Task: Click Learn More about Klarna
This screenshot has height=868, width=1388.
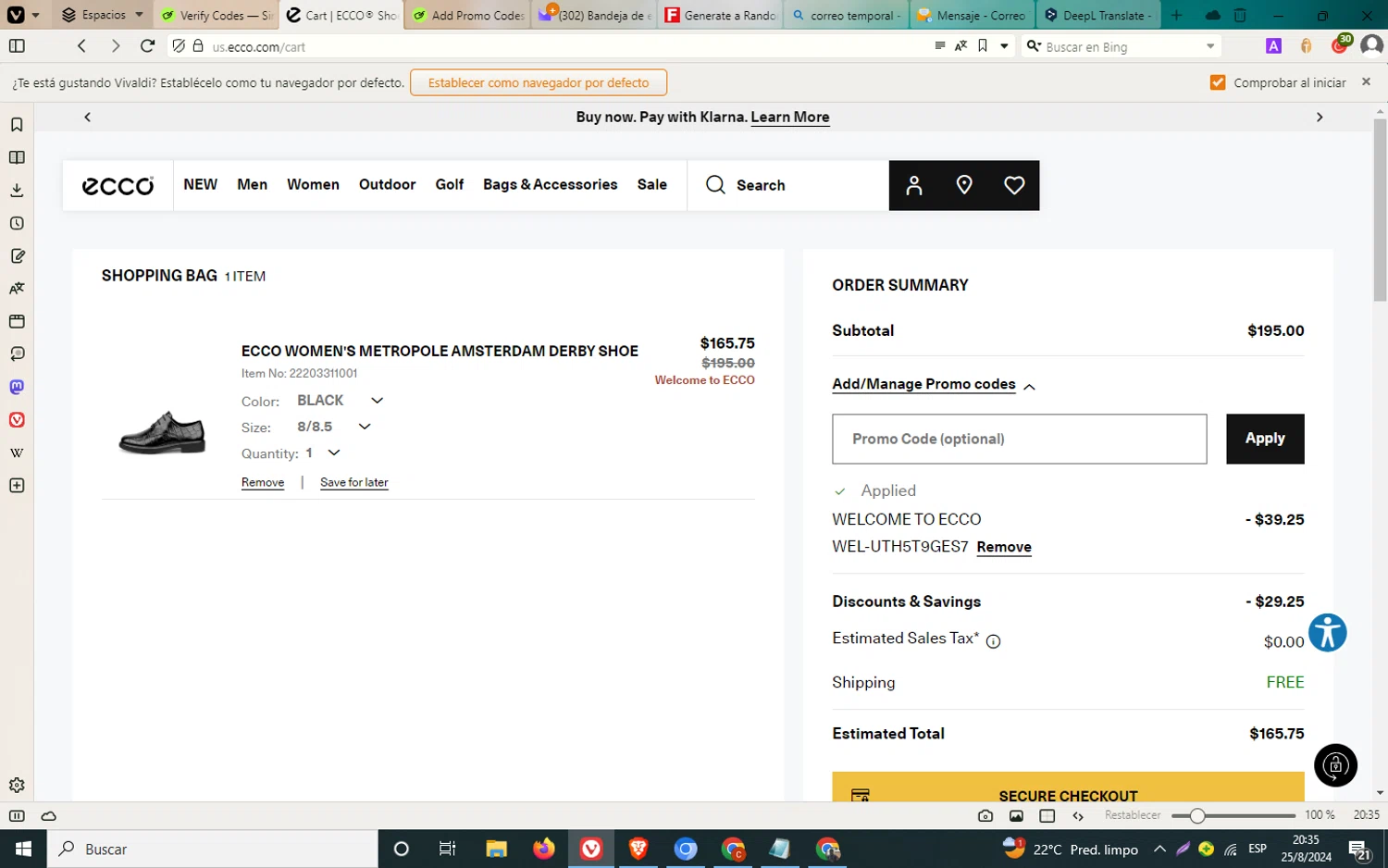Action: click(789, 117)
